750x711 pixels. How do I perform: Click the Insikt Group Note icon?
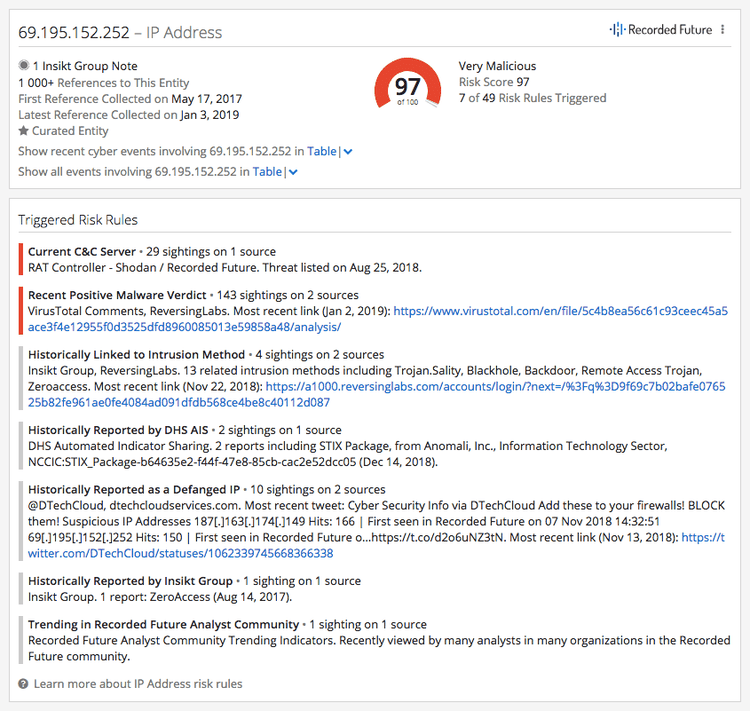24,65
